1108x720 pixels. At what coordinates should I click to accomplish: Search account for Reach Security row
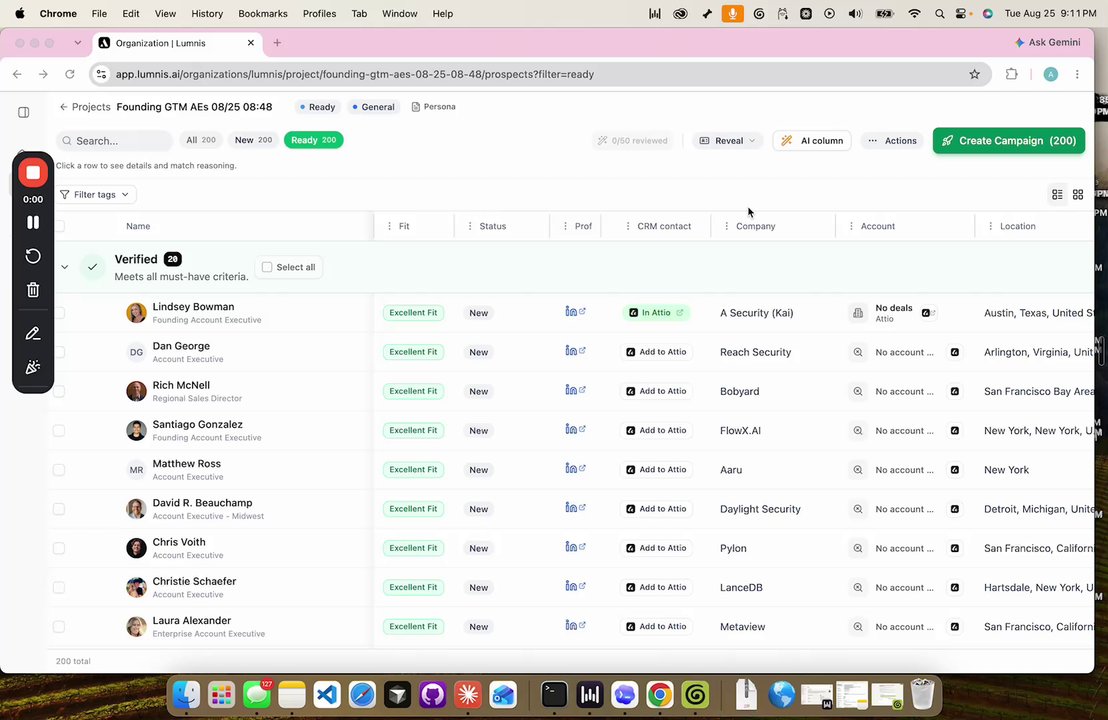[858, 352]
